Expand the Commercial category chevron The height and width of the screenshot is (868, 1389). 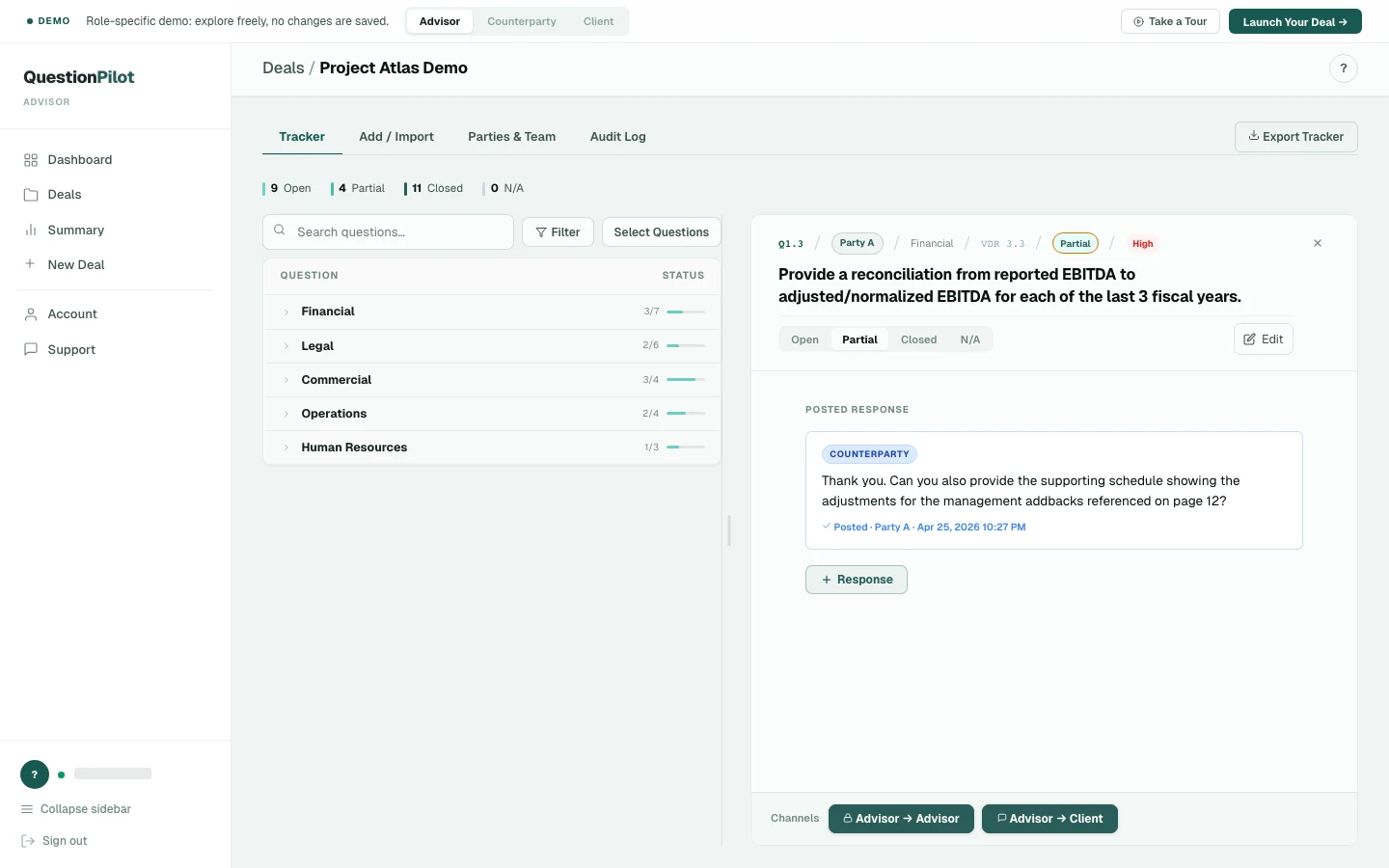click(x=286, y=380)
